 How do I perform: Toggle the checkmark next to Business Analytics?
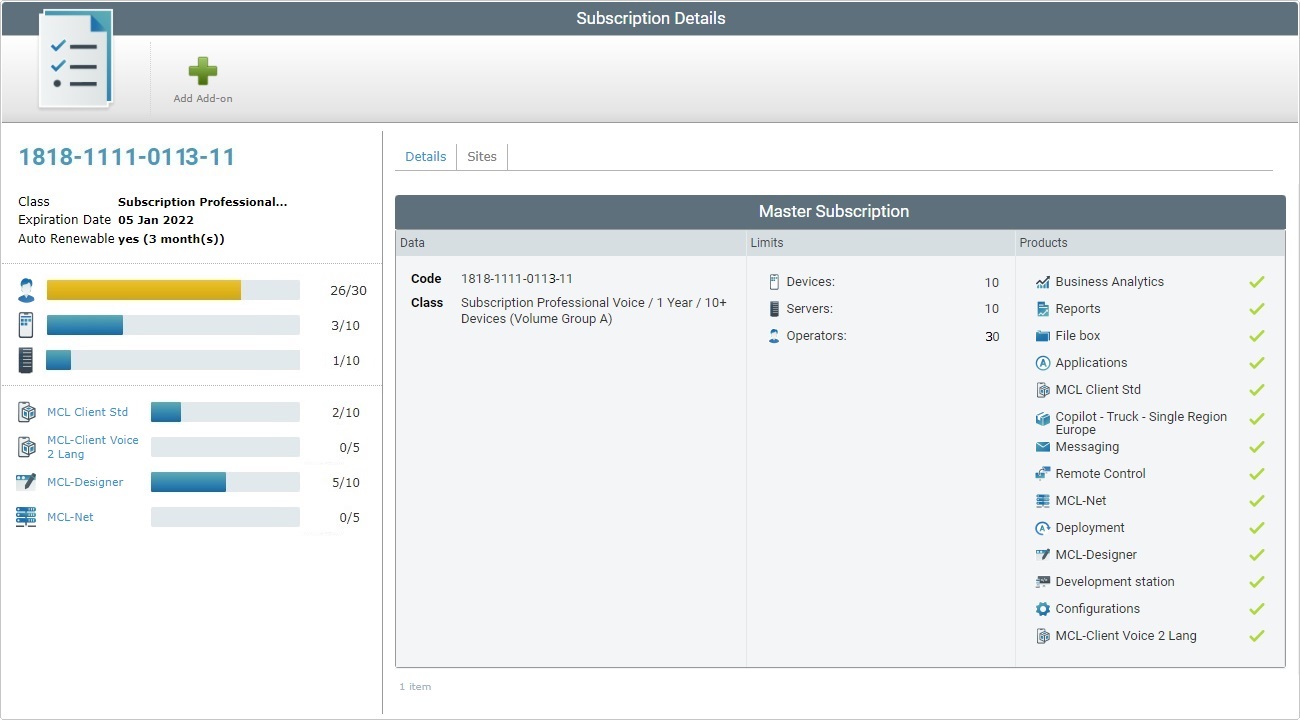(x=1257, y=281)
